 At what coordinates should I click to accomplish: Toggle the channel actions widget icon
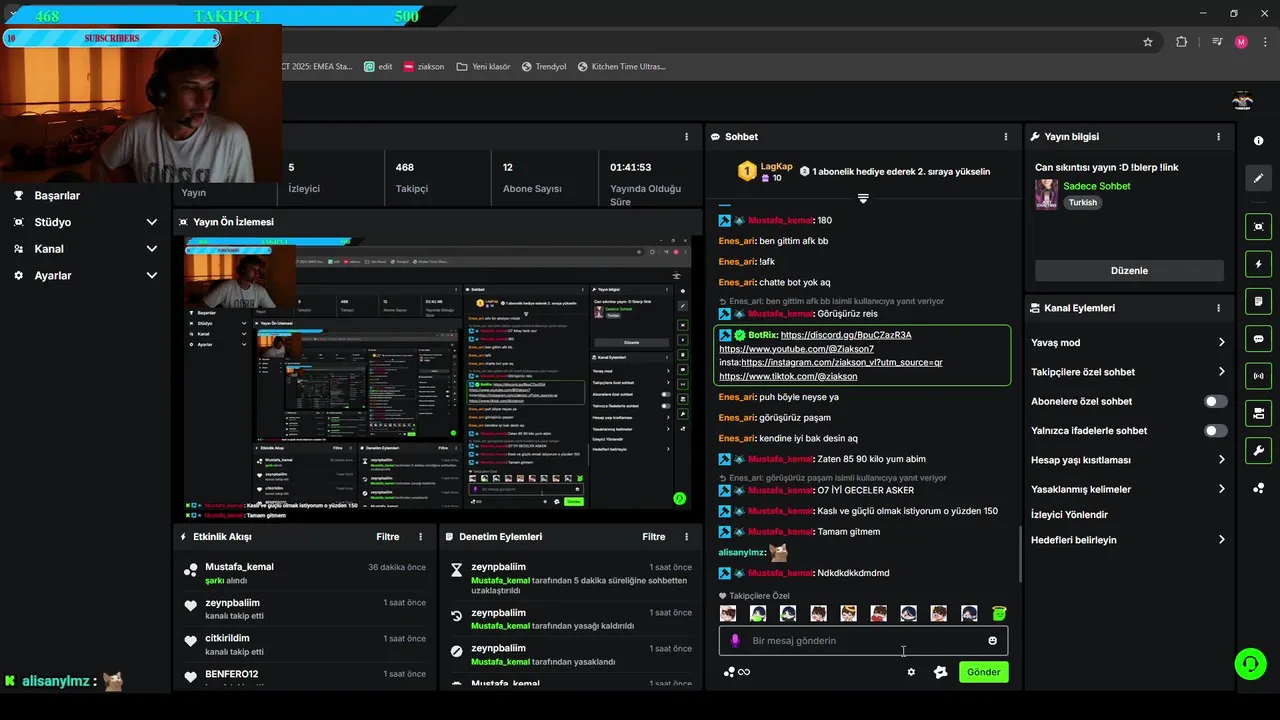point(1258,413)
